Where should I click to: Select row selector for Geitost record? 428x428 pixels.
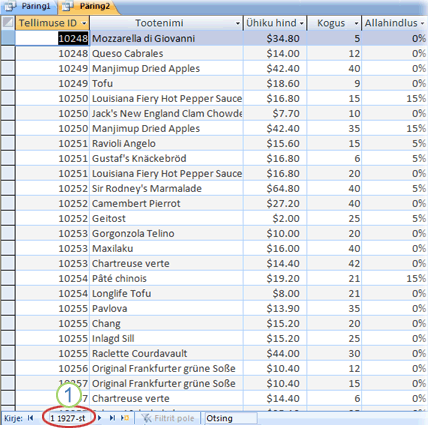click(8, 218)
